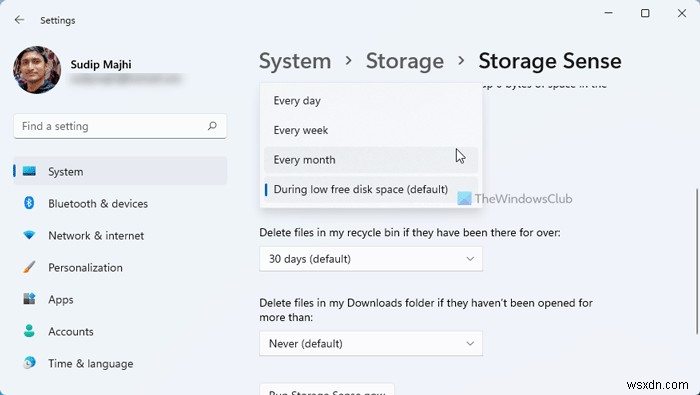This screenshot has width=700, height=395.
Task: Click the Storage Sense page heading
Action: (x=550, y=61)
